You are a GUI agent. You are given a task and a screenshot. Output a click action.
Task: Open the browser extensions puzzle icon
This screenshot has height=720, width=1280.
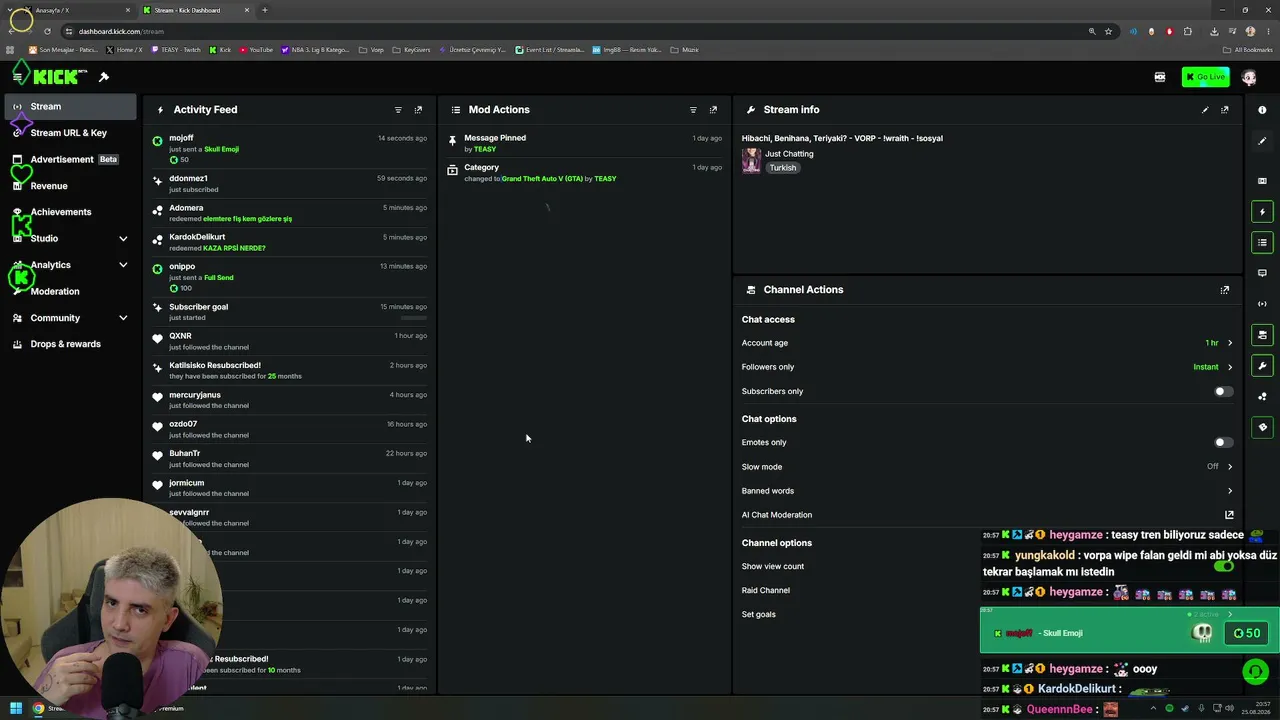pos(1188,31)
